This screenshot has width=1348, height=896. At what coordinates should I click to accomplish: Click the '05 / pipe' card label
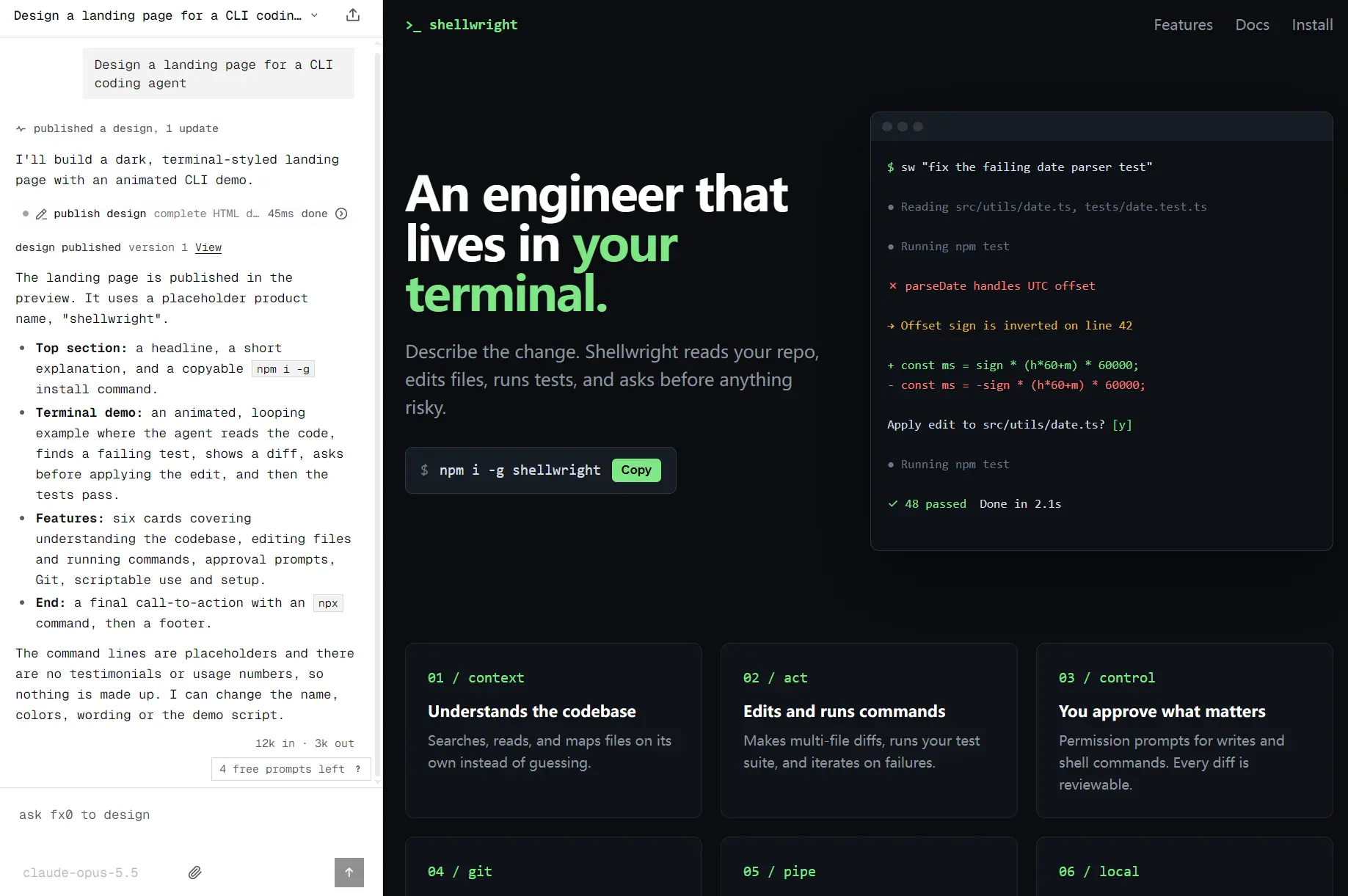(779, 872)
